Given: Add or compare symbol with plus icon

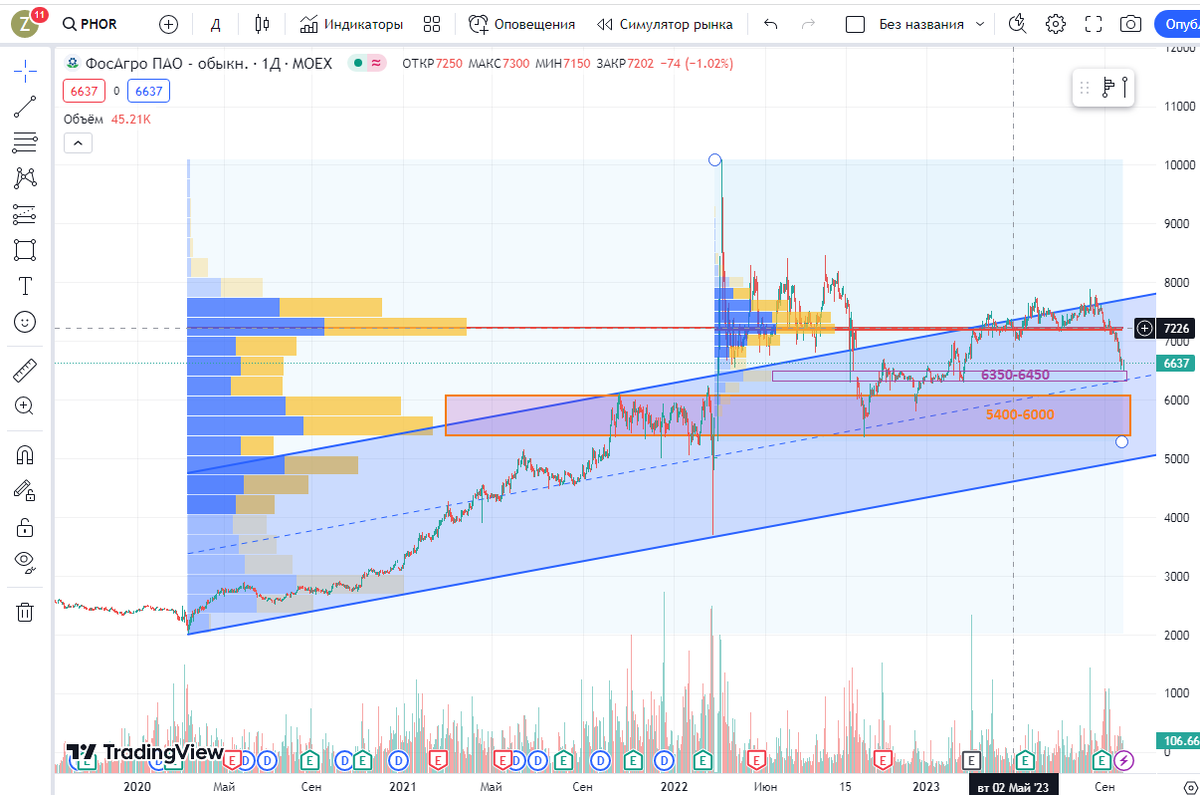Looking at the screenshot, I should (x=168, y=24).
